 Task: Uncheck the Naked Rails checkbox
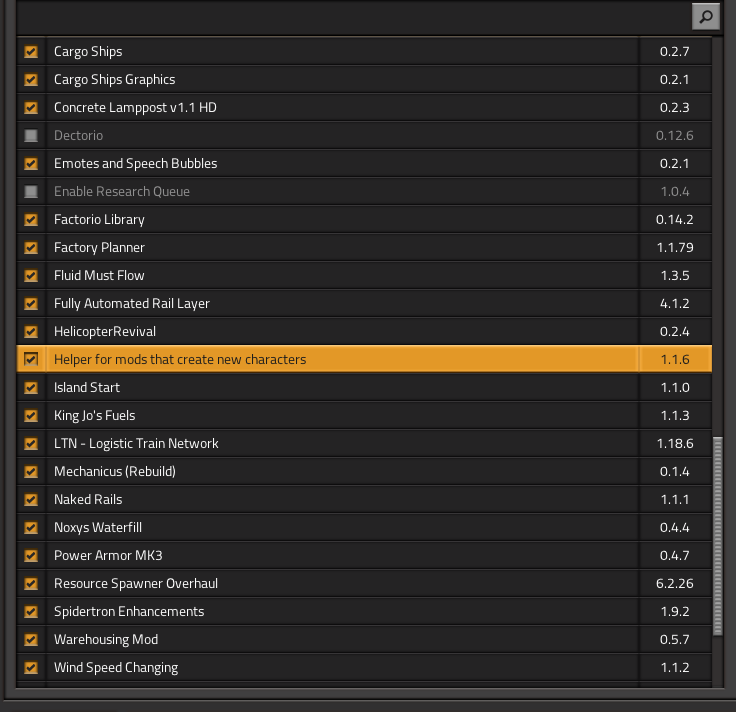(31, 499)
